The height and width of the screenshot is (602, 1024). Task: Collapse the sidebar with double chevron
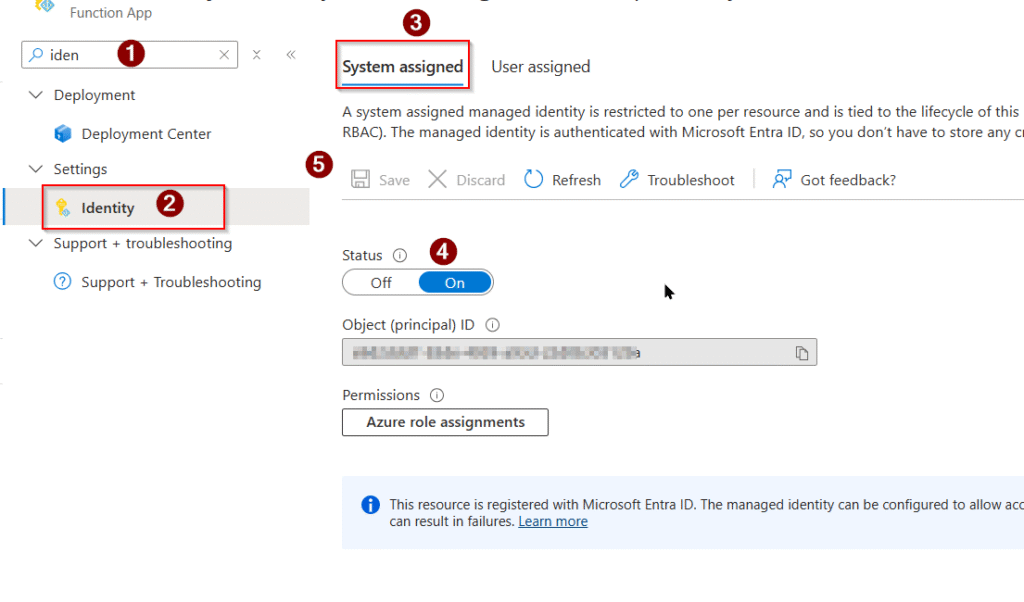[x=291, y=55]
